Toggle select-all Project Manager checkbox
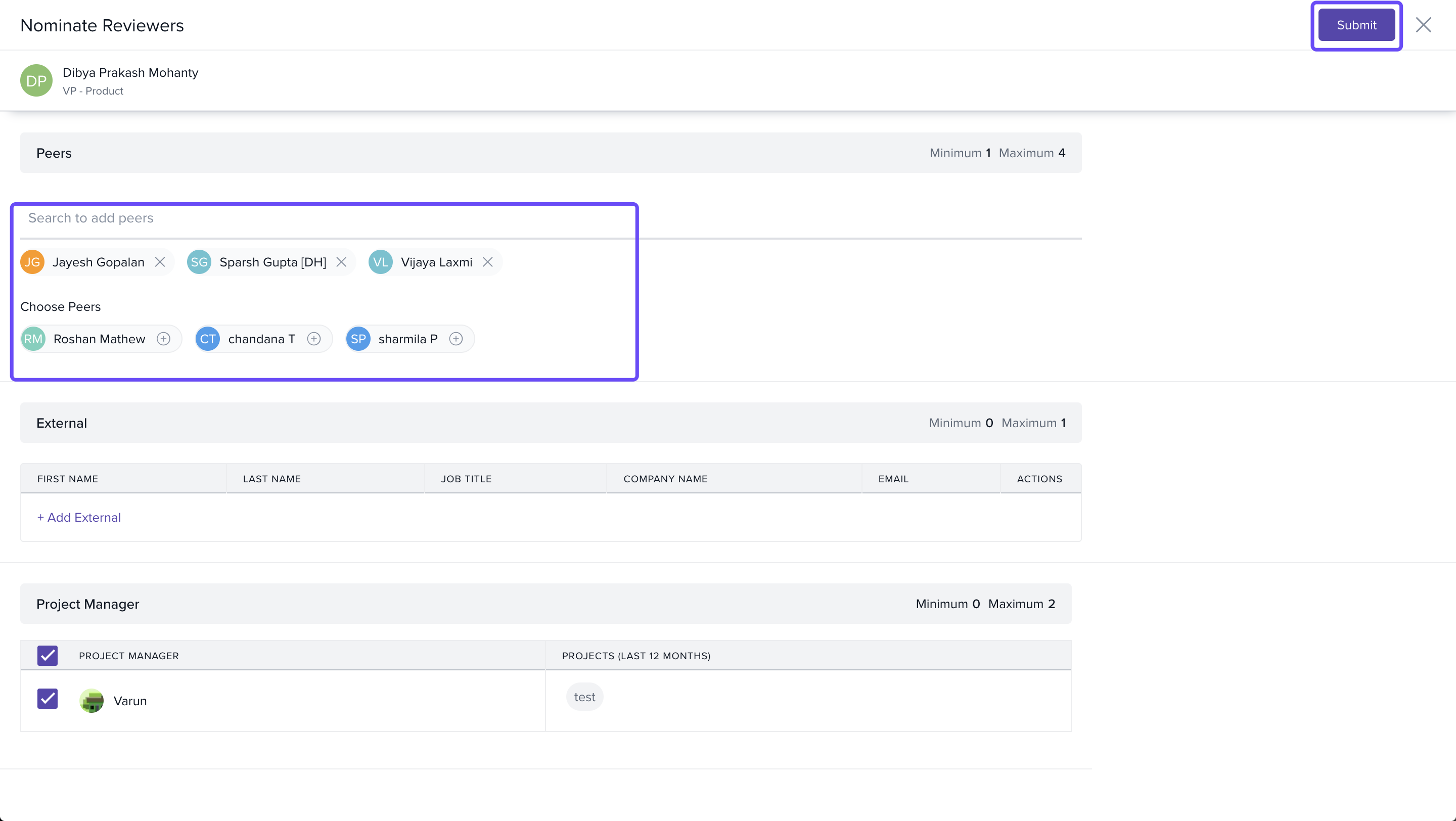 (48, 656)
